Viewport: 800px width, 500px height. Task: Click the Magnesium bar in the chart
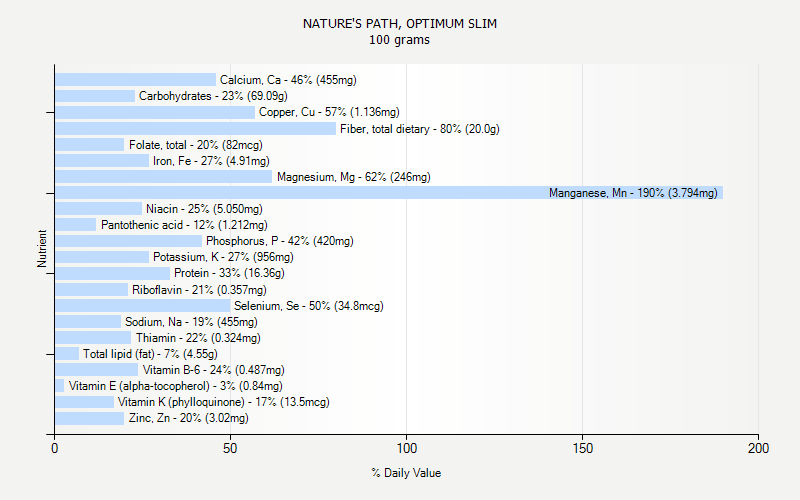point(164,177)
